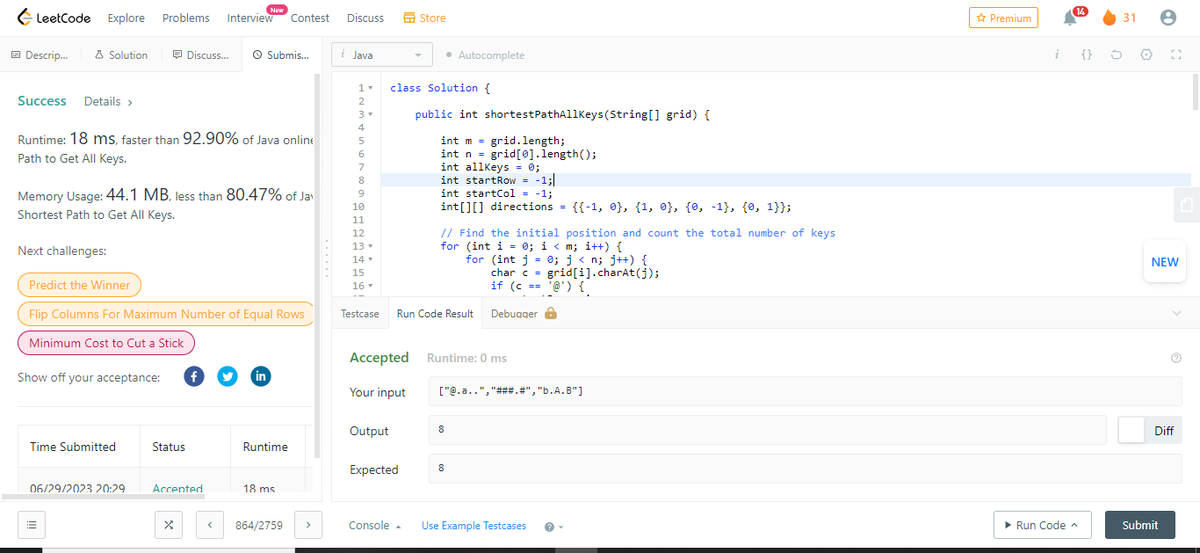Click the Premium button
1200x553 pixels.
pyautogui.click(x=1003, y=18)
